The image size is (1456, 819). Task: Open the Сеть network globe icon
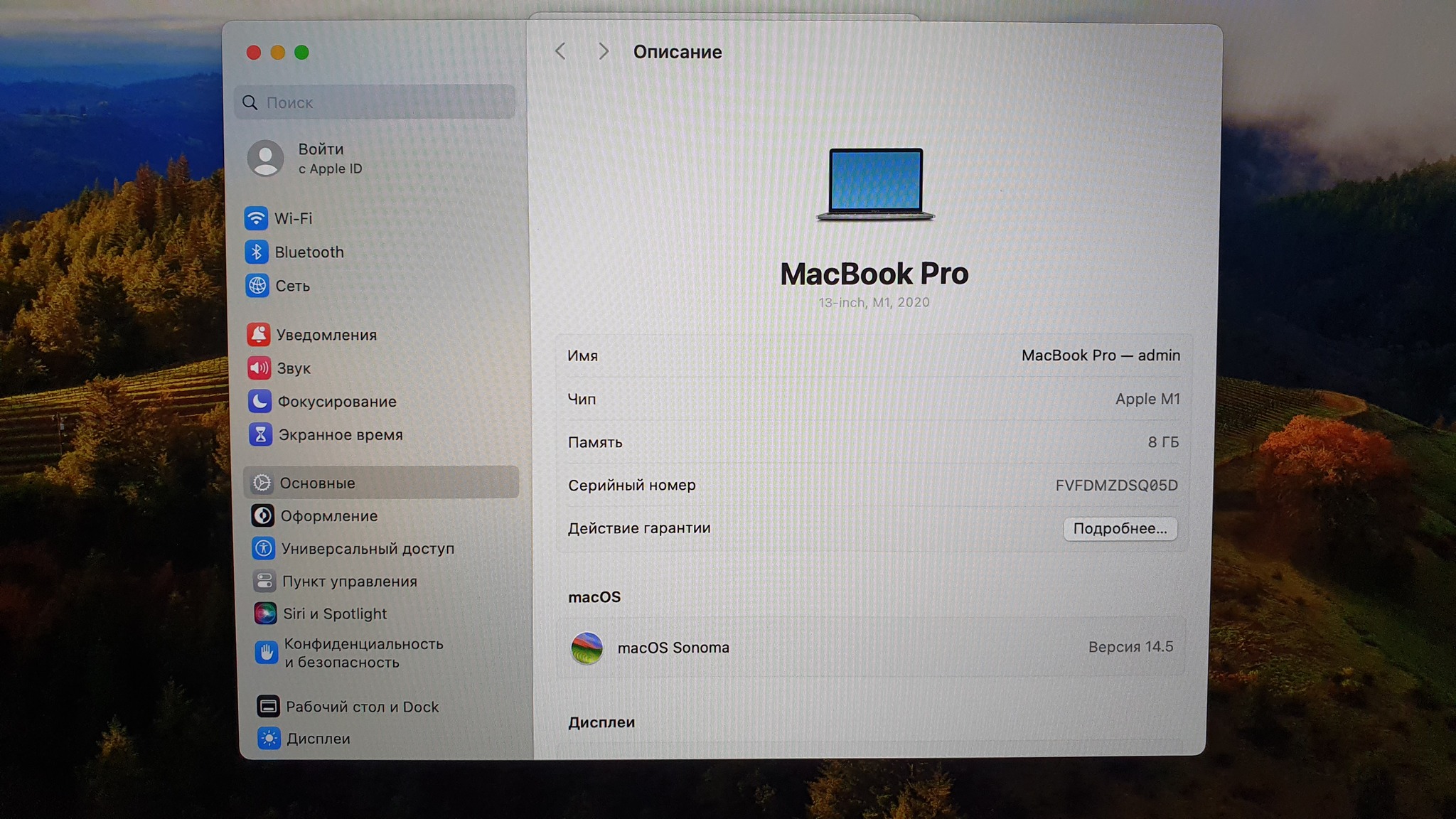(257, 286)
